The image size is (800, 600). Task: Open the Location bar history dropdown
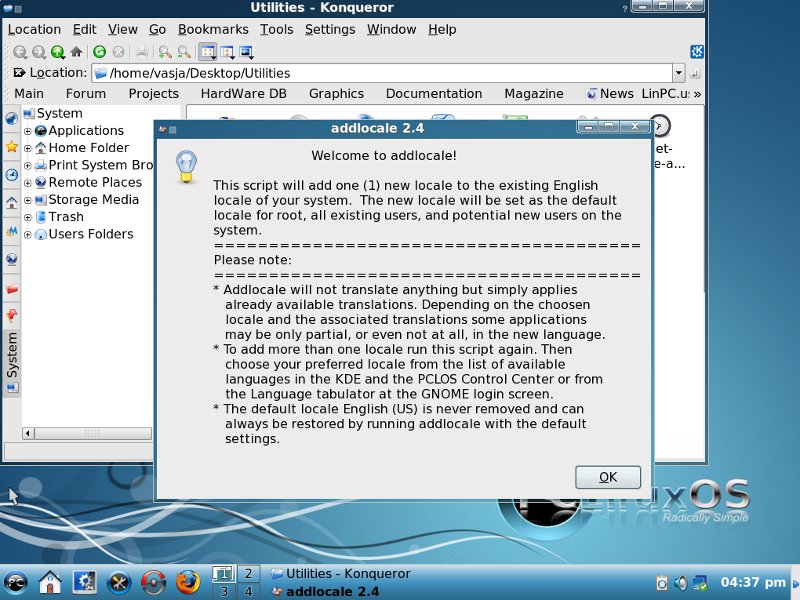coord(678,73)
